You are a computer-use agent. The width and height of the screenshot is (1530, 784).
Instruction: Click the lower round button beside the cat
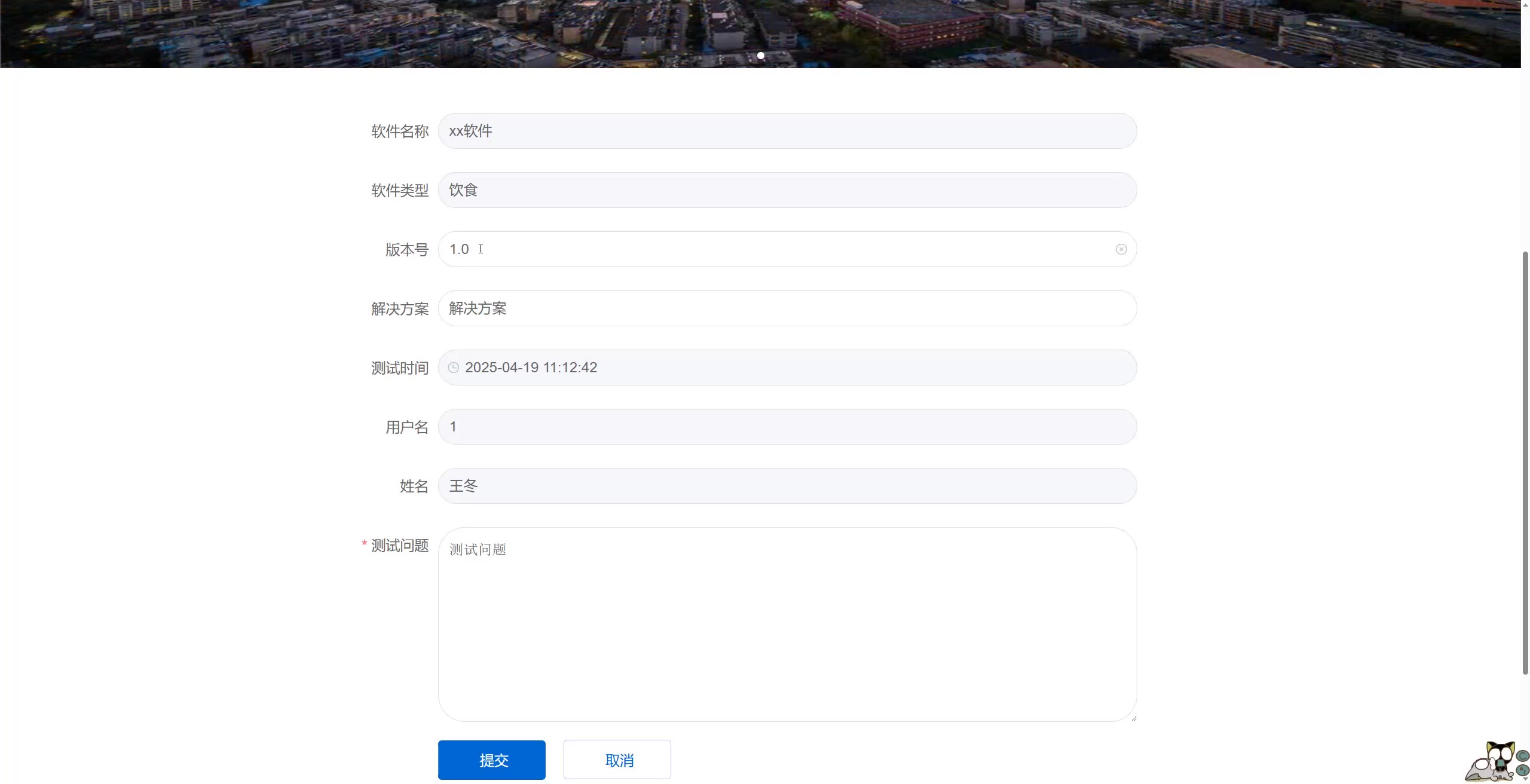[x=1523, y=771]
